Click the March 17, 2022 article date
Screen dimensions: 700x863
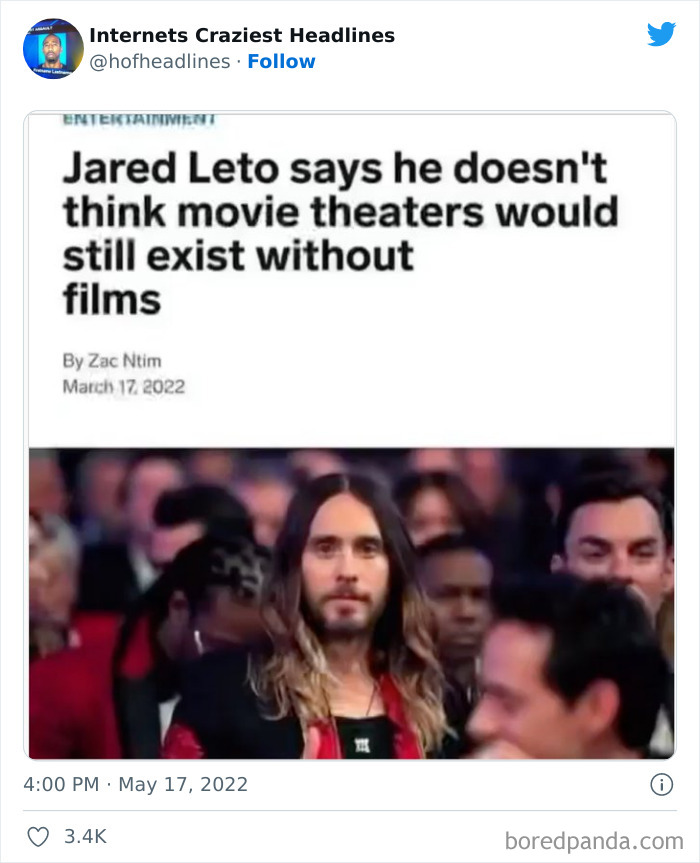(x=124, y=386)
